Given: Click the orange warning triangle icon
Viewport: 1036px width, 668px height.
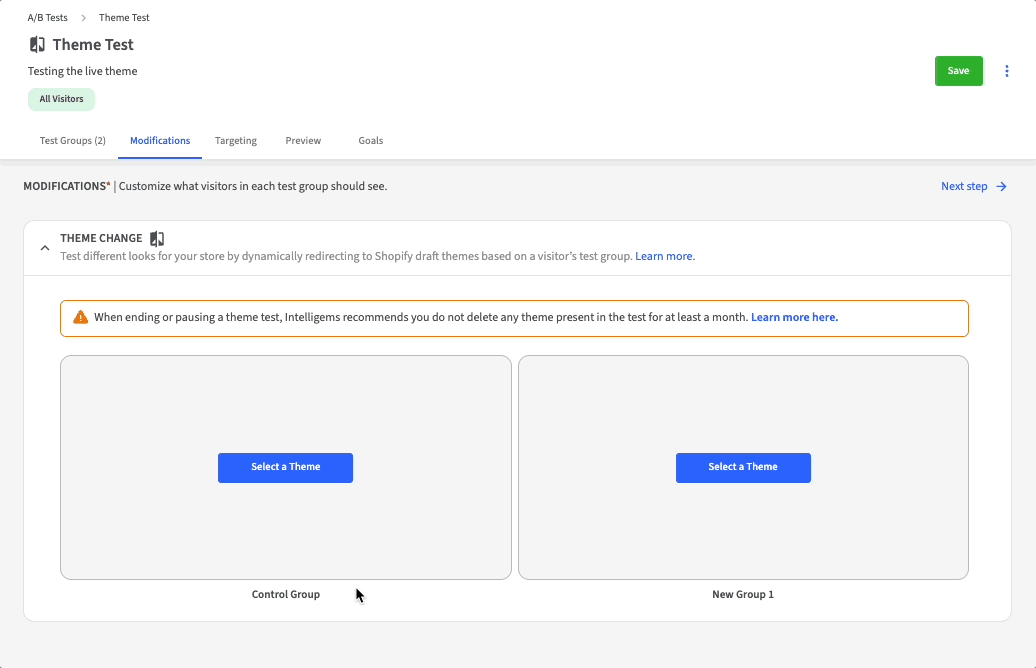Looking at the screenshot, I should (81, 318).
